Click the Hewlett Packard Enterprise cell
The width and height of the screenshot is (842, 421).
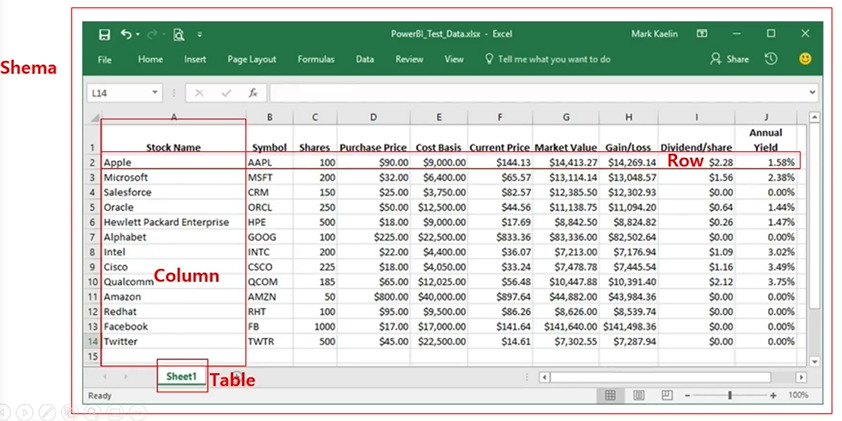point(173,222)
